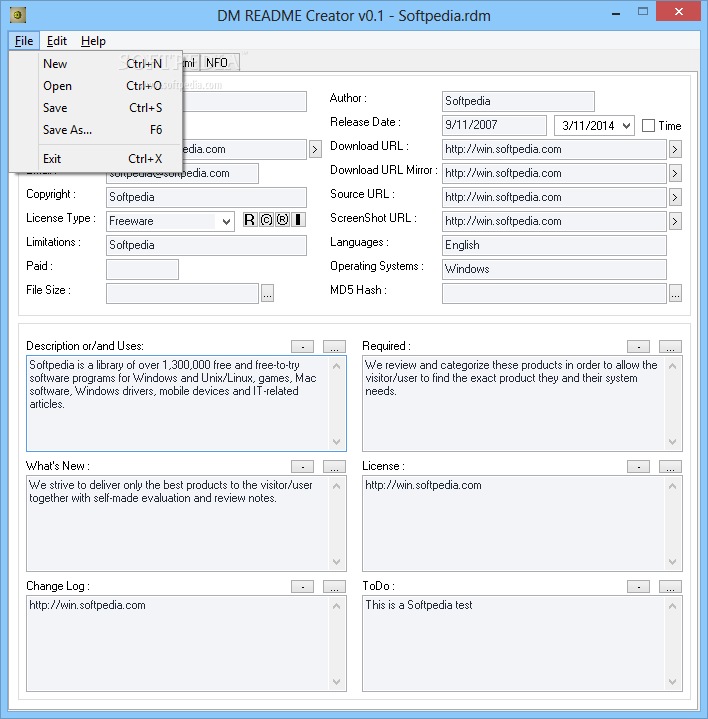Enable the Time checkbox
This screenshot has width=708, height=719.
648,126
